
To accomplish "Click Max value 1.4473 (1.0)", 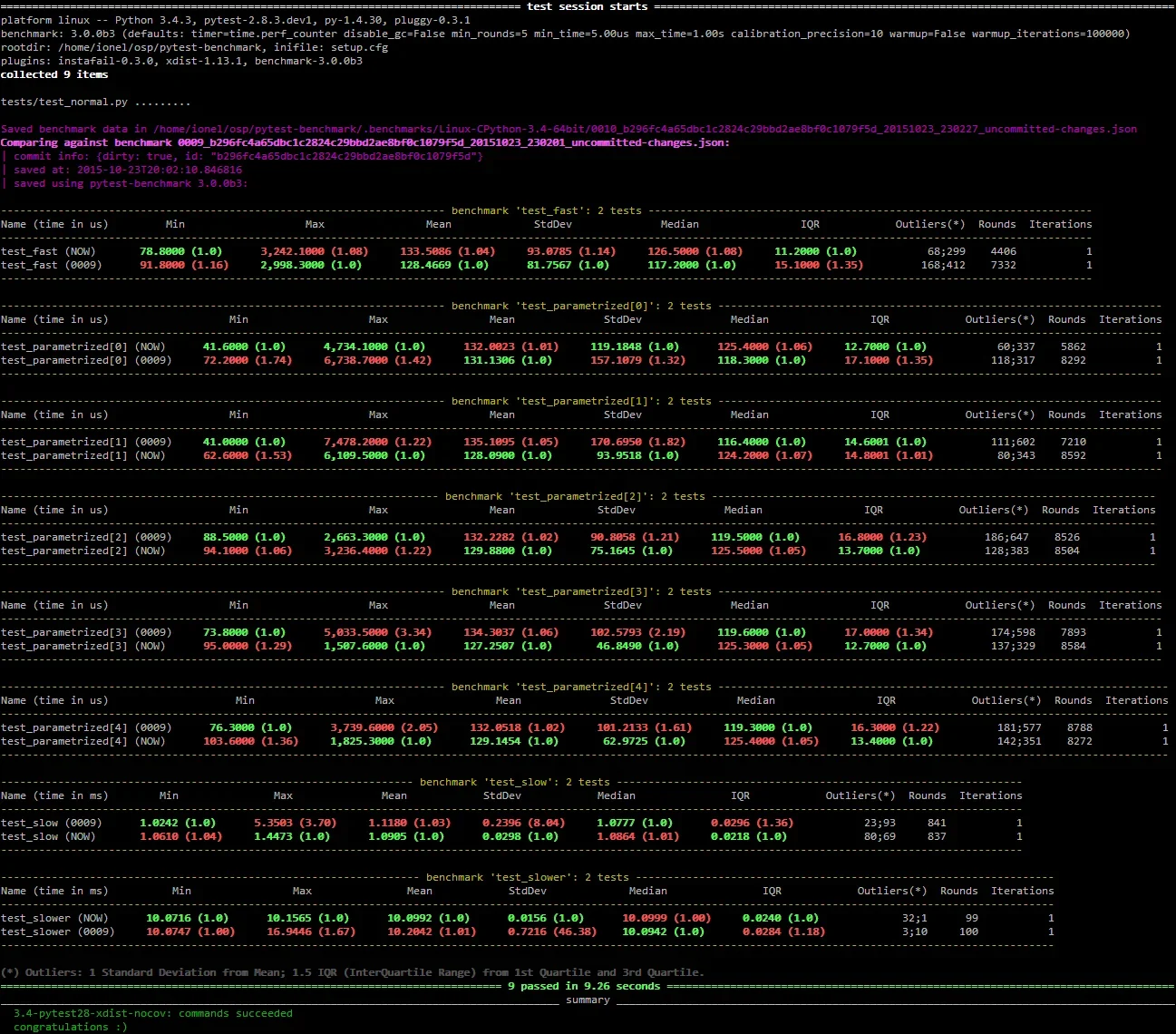I will [292, 836].
